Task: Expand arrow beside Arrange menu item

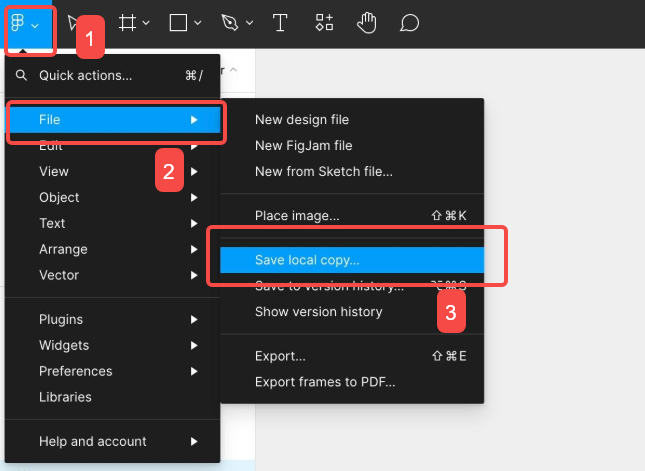Action: [194, 249]
